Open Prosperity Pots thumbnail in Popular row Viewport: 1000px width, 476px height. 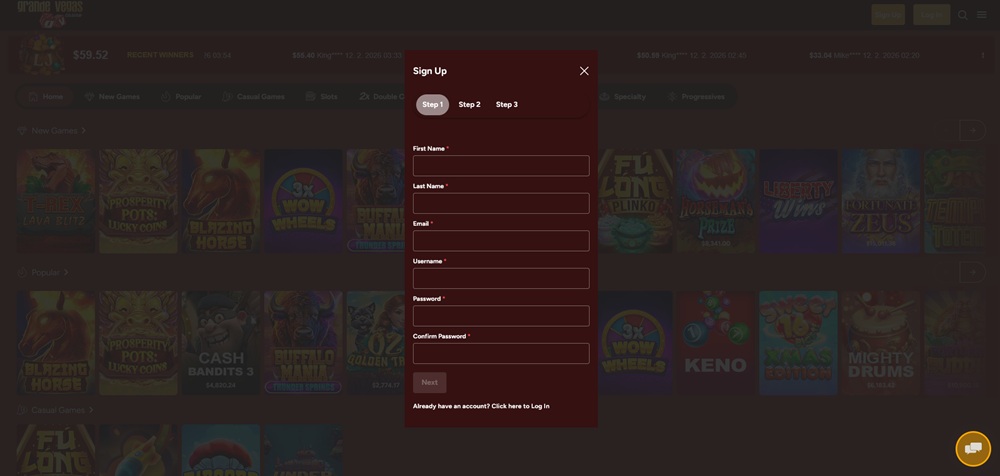coord(138,343)
